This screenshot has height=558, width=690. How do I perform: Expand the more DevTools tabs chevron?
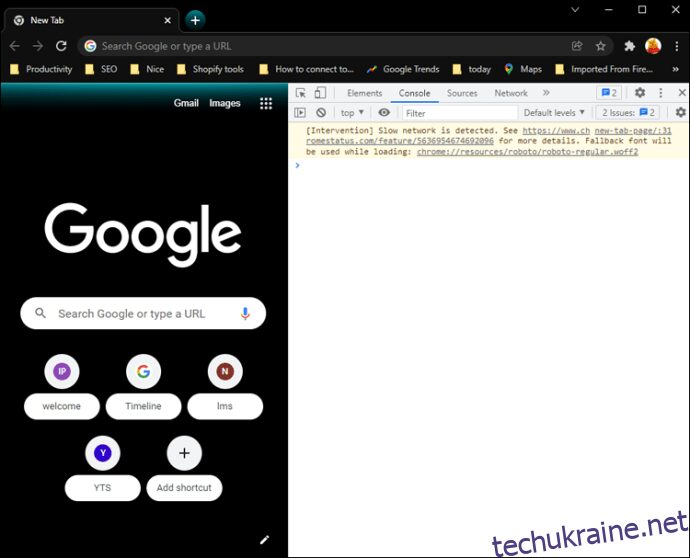546,93
